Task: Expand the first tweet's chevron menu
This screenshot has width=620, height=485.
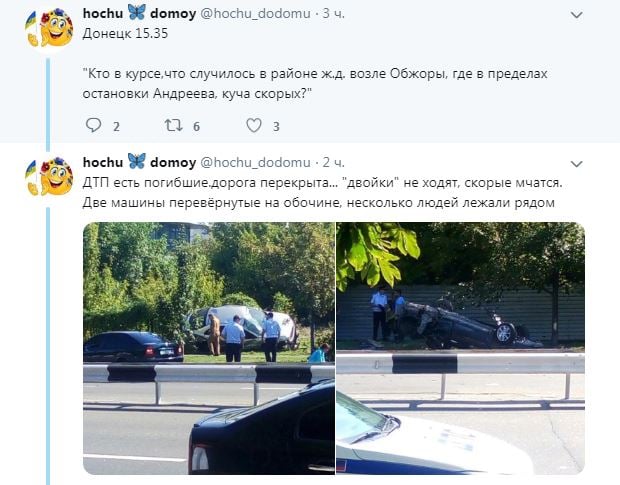Action: (x=577, y=15)
